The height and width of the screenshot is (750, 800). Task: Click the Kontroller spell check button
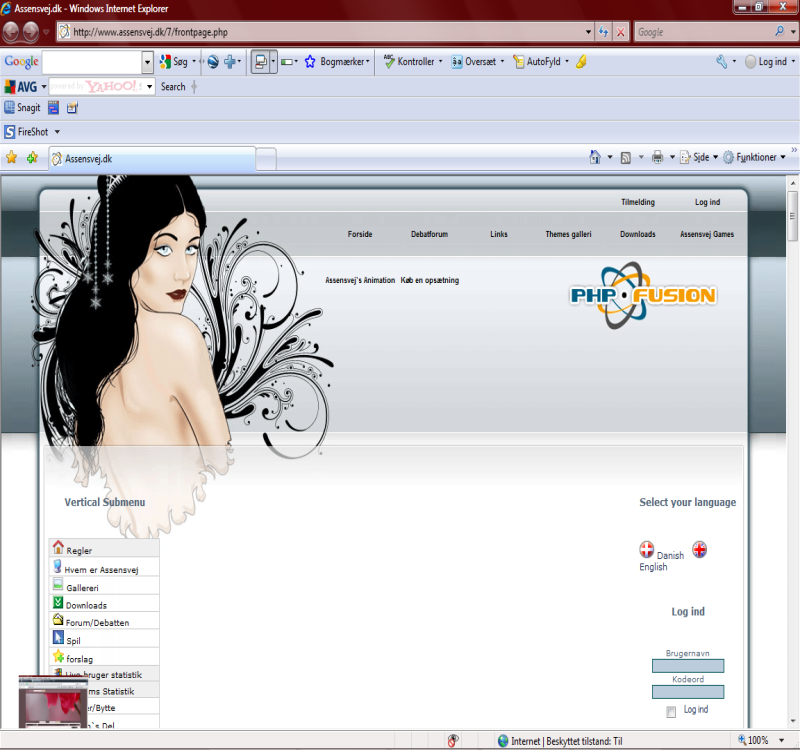click(409, 62)
